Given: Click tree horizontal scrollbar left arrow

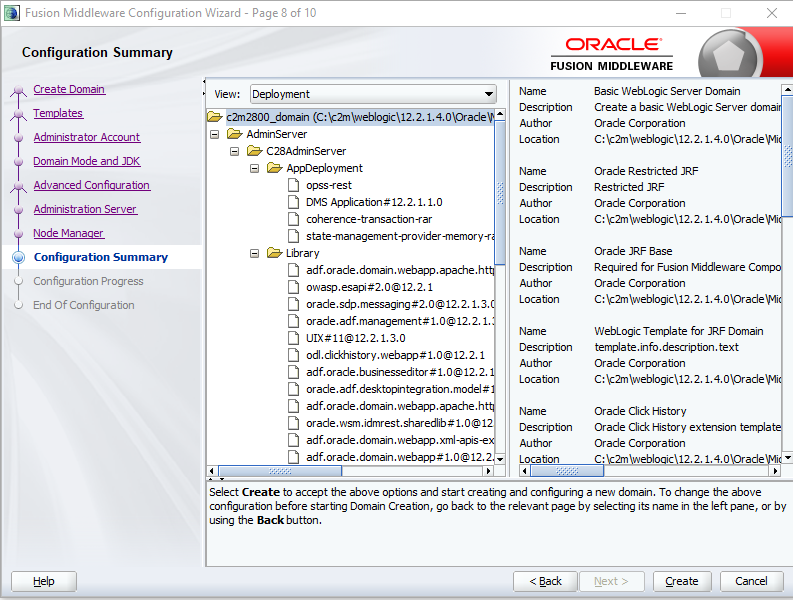Looking at the screenshot, I should (x=211, y=471).
